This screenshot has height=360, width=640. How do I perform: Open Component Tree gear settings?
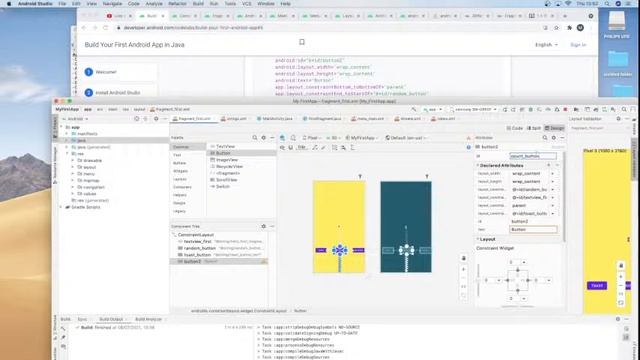(264, 226)
